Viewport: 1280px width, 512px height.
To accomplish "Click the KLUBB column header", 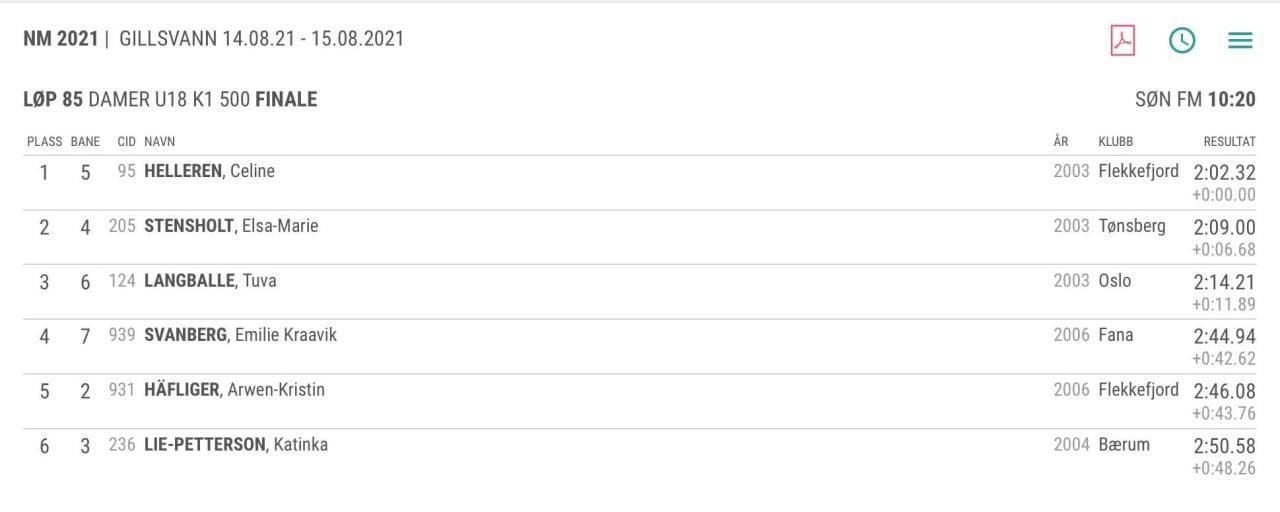I will [1116, 142].
